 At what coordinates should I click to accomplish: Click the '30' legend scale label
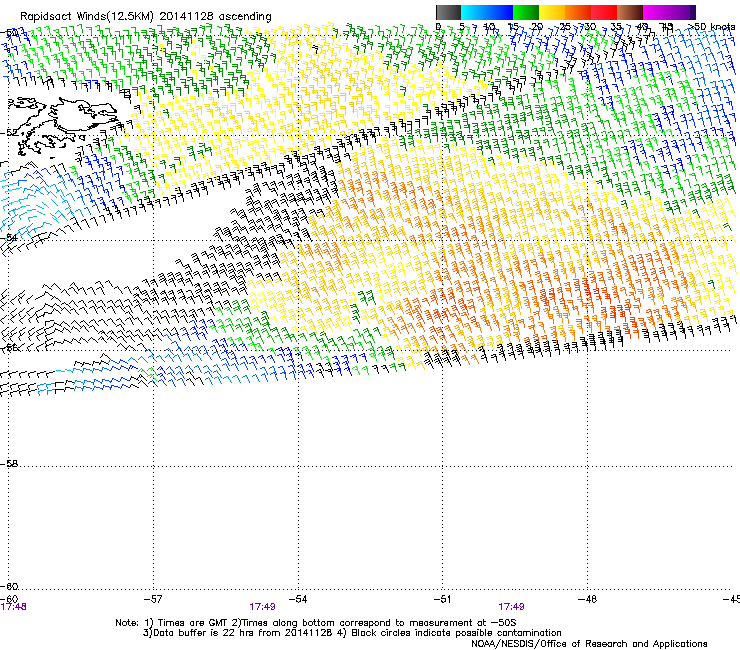(590, 27)
